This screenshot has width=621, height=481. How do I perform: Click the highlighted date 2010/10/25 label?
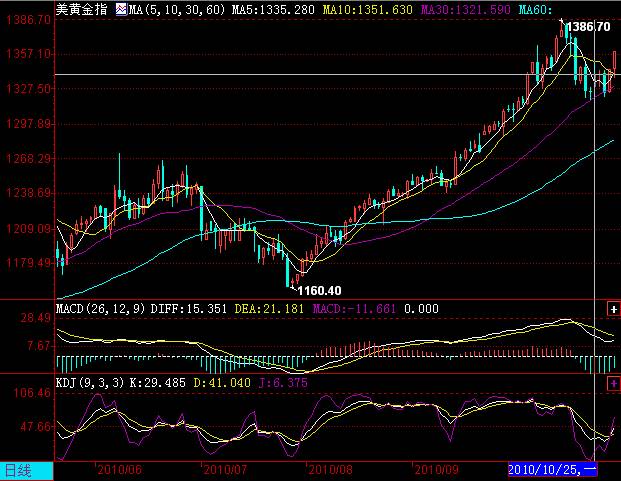552,470
